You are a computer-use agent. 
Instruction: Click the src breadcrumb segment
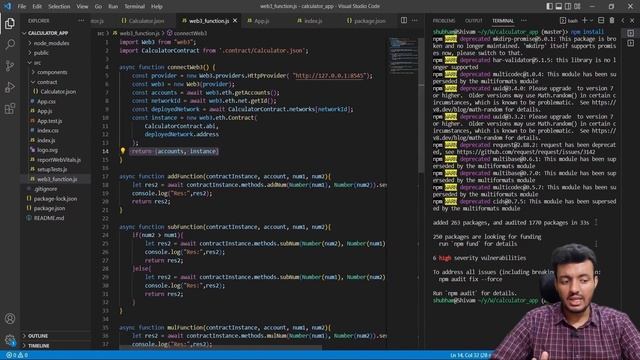point(100,33)
